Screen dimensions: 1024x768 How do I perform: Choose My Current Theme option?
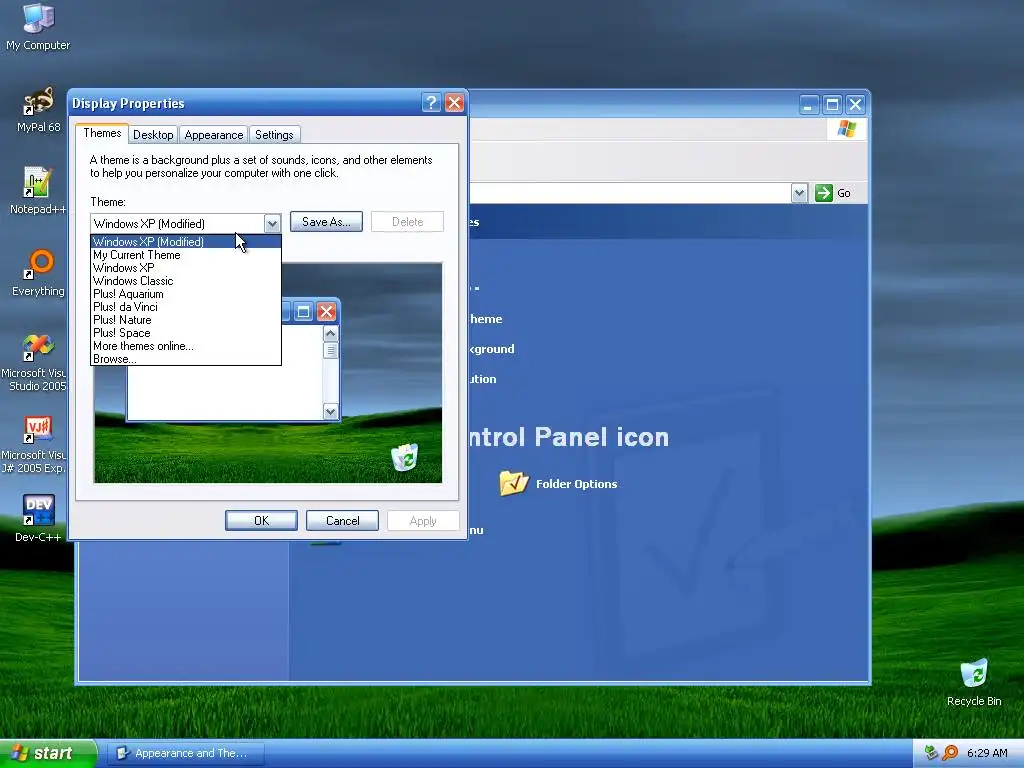[186, 255]
